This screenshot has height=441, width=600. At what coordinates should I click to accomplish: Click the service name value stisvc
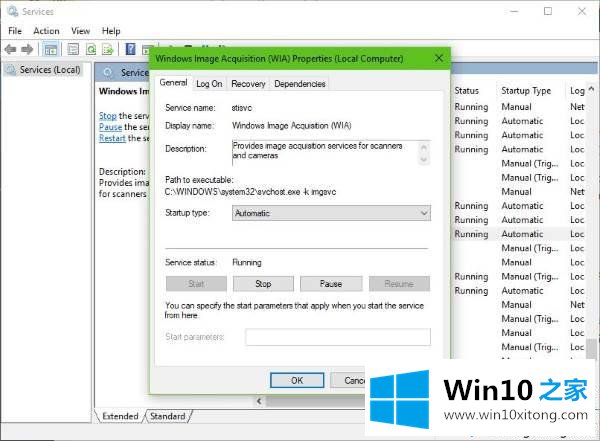[242, 108]
